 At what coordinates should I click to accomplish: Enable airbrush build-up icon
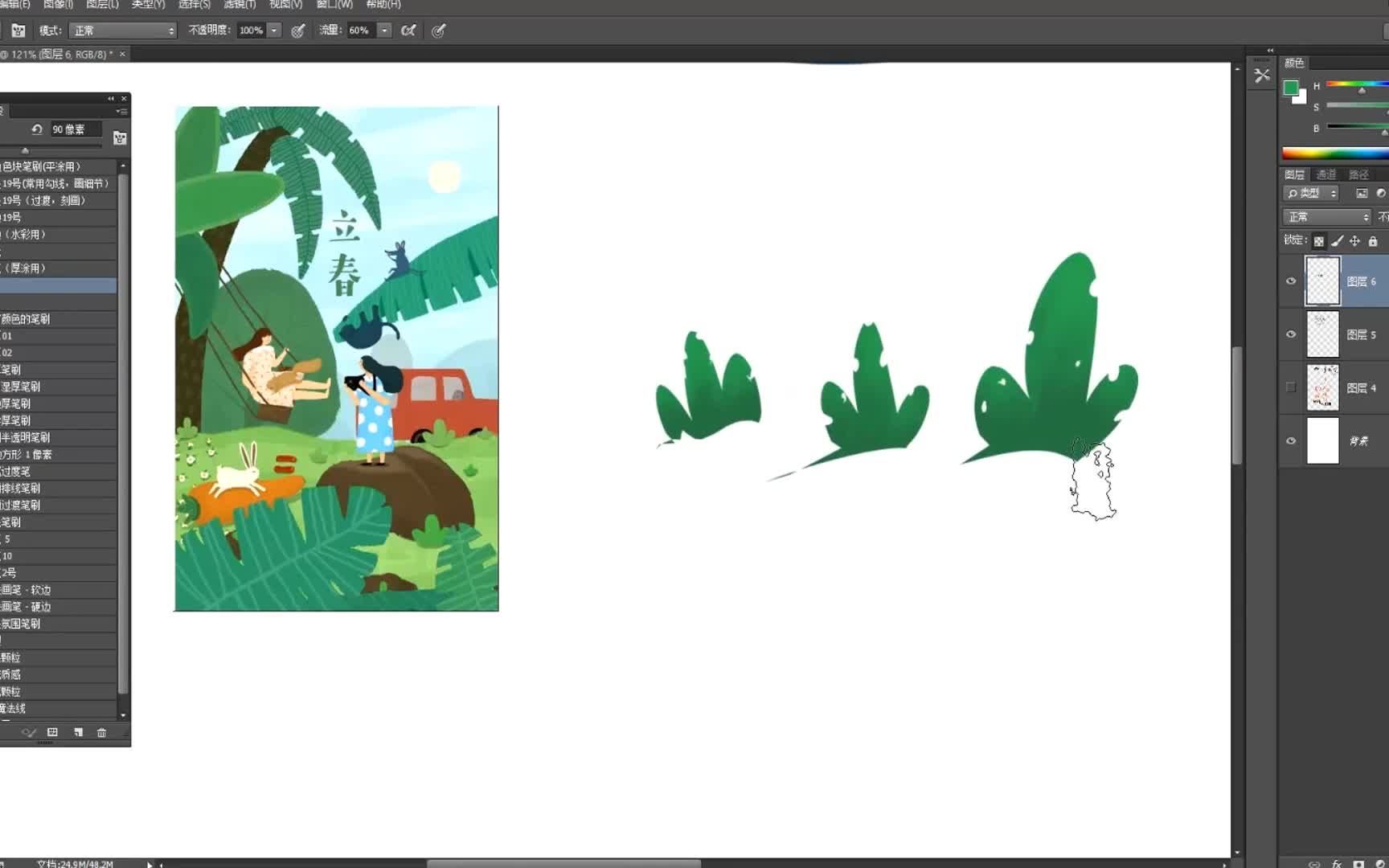point(408,31)
